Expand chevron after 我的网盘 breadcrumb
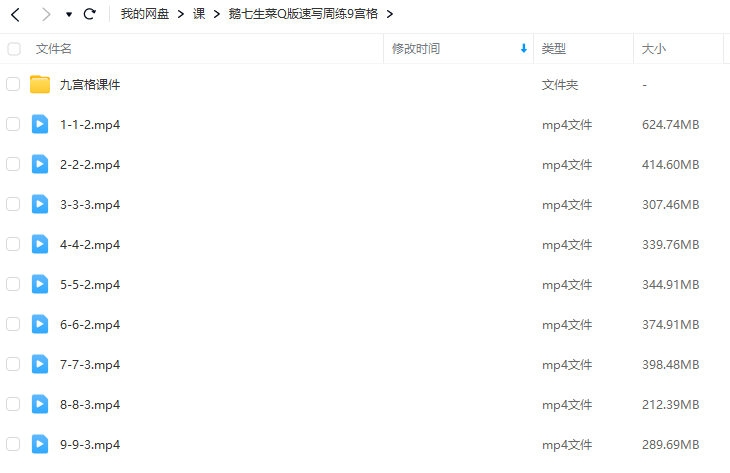This screenshot has height=473, width=730. click(181, 14)
